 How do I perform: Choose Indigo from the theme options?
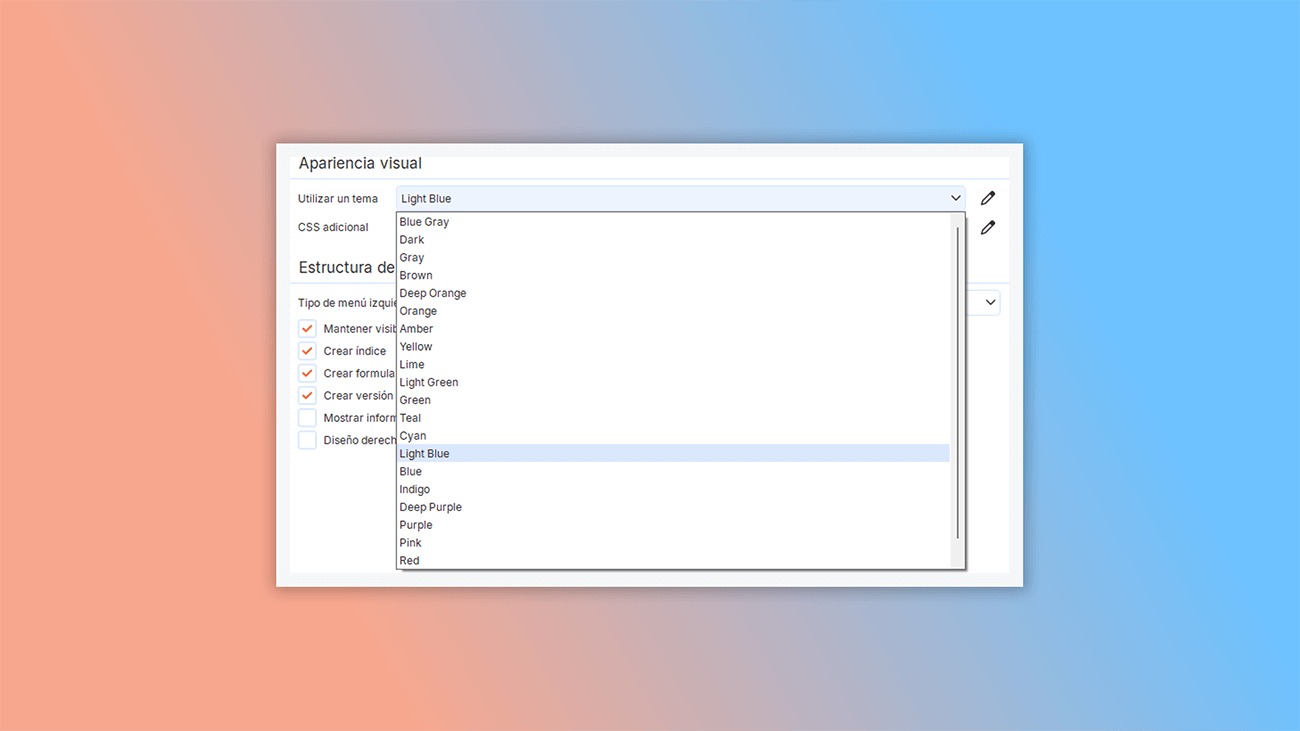coord(414,489)
